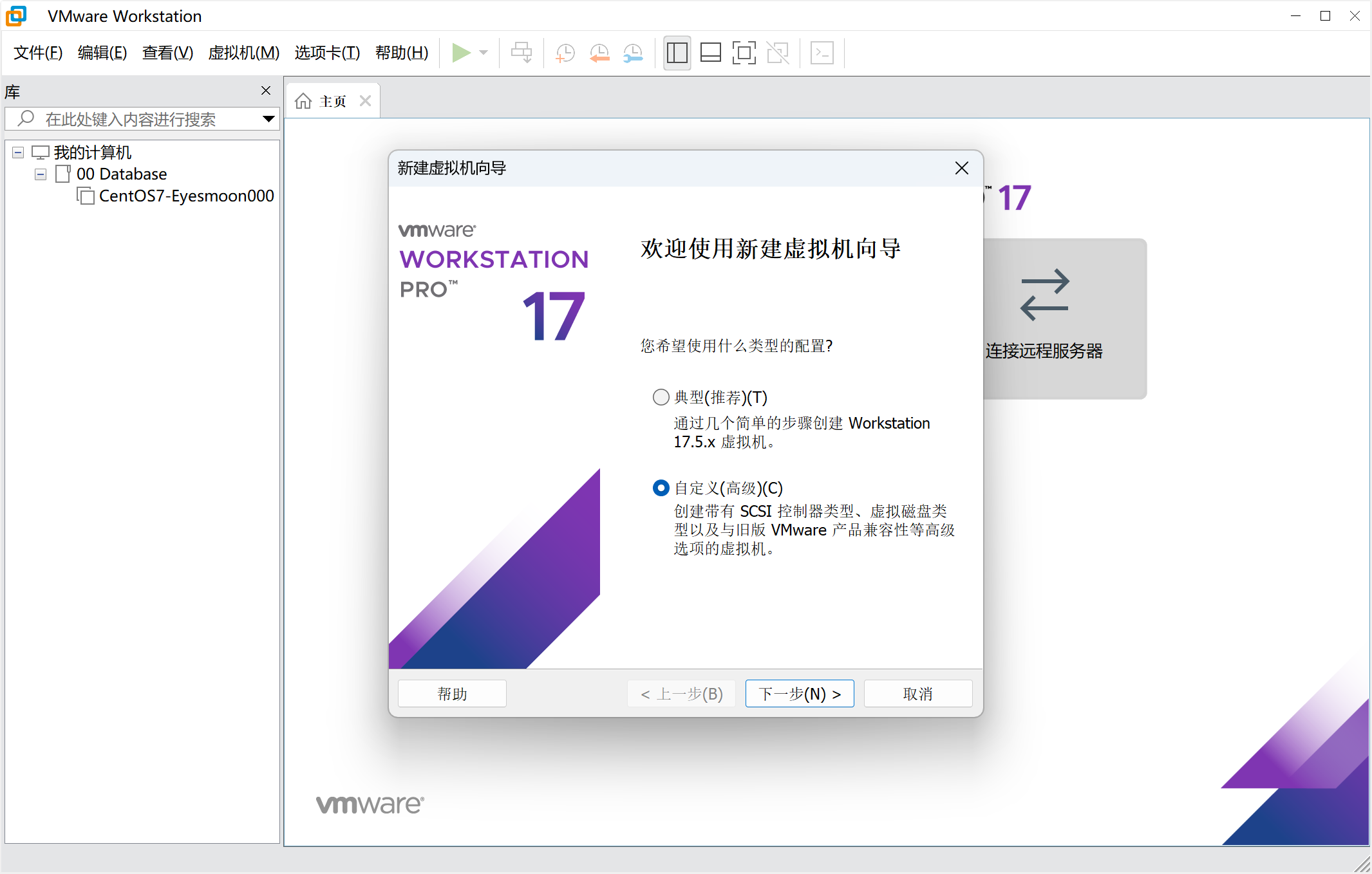Enter full screen mode icon
Image resolution: width=1372 pixels, height=874 pixels.
tap(744, 53)
